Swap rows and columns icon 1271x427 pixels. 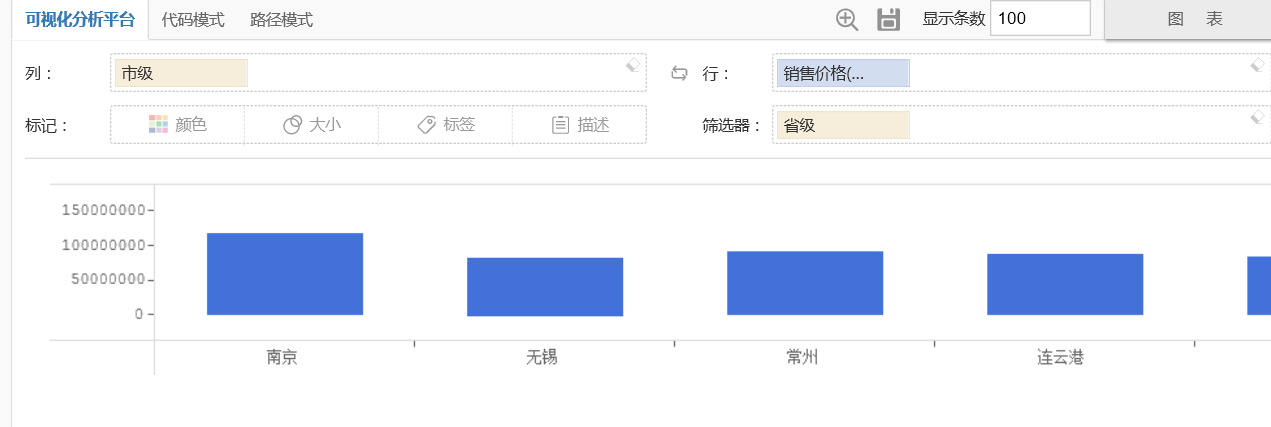tap(680, 73)
